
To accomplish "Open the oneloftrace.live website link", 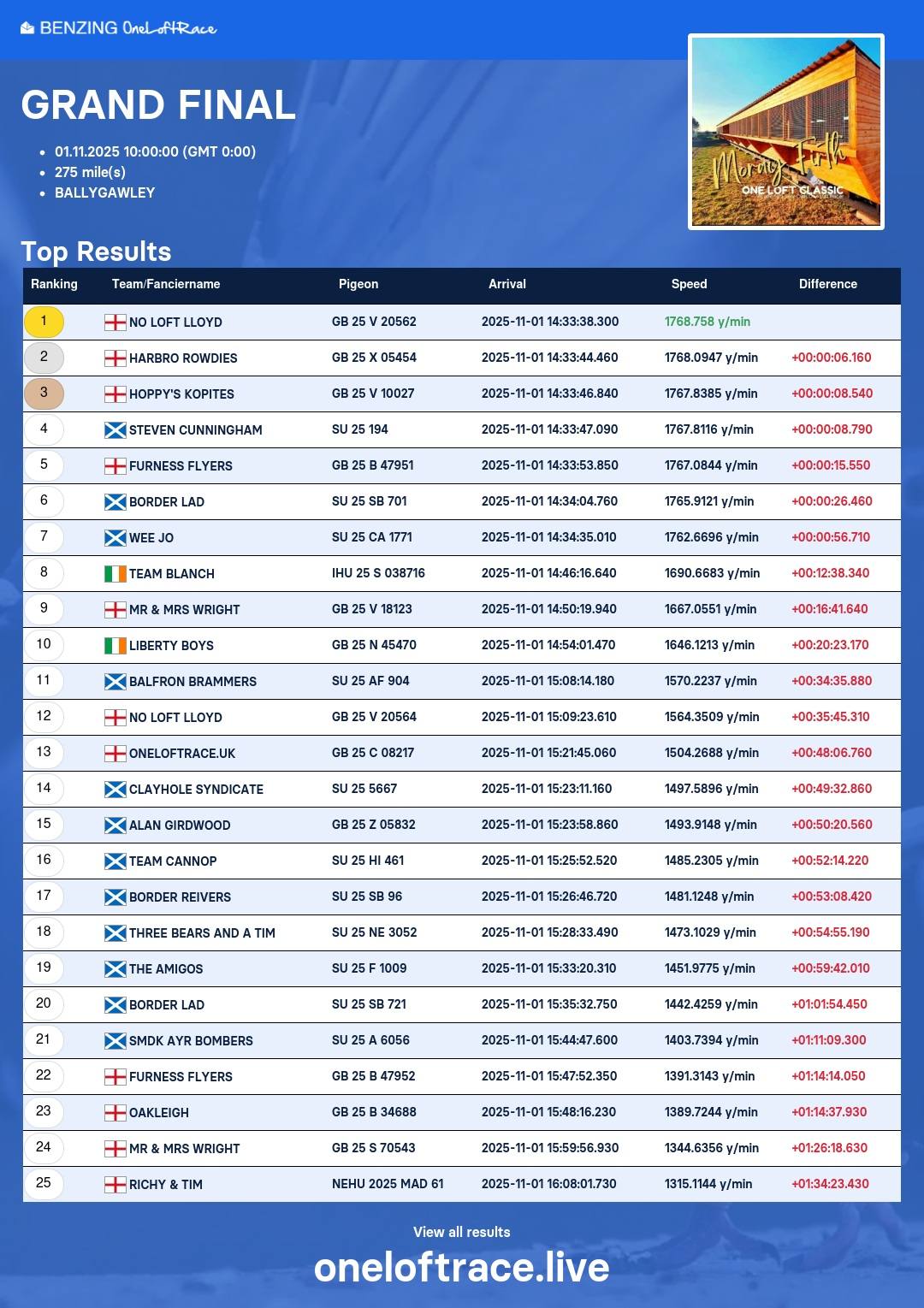I will 461,1268.
